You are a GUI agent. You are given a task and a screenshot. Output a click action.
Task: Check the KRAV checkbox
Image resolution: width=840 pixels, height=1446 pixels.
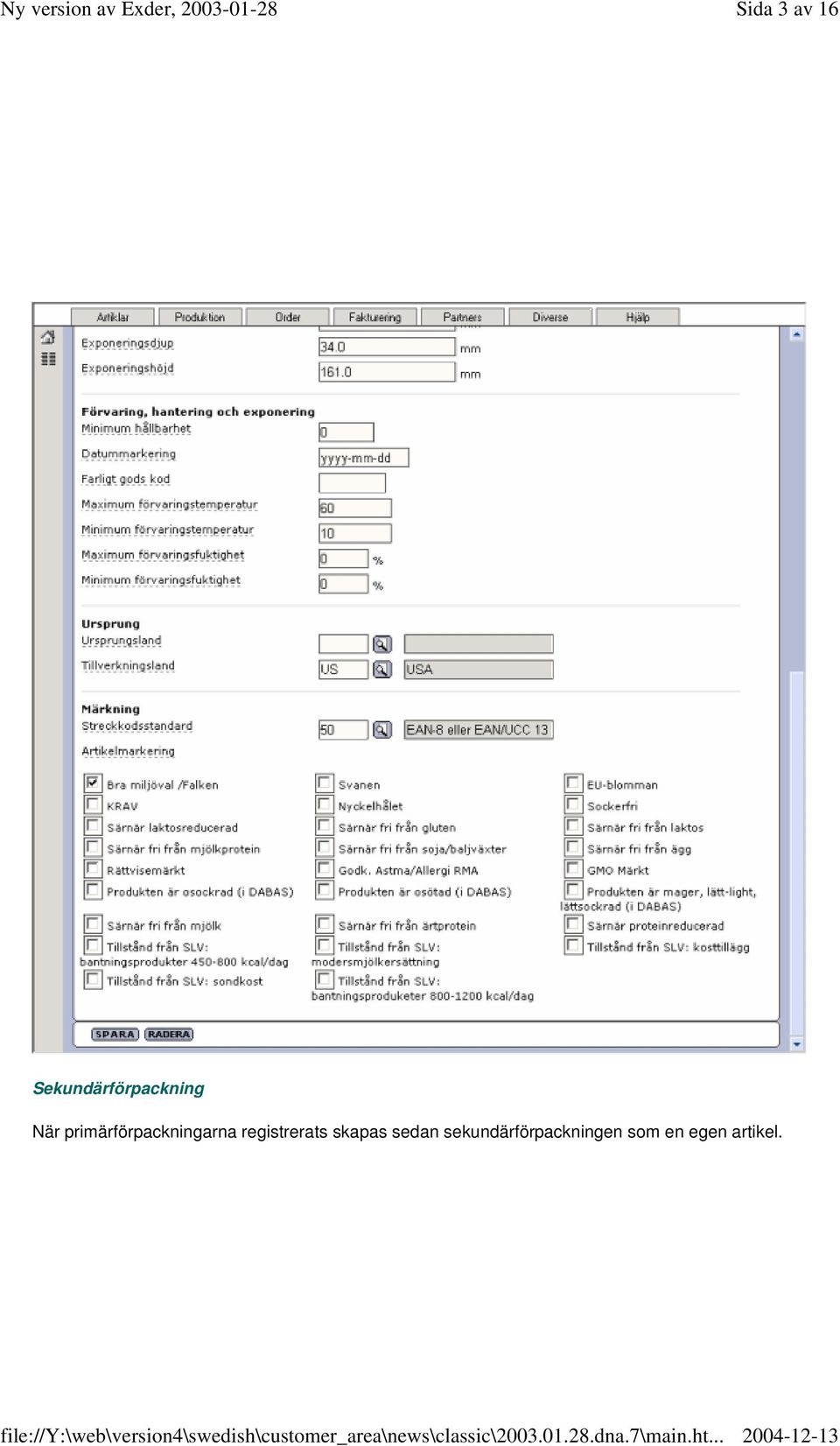(x=93, y=804)
